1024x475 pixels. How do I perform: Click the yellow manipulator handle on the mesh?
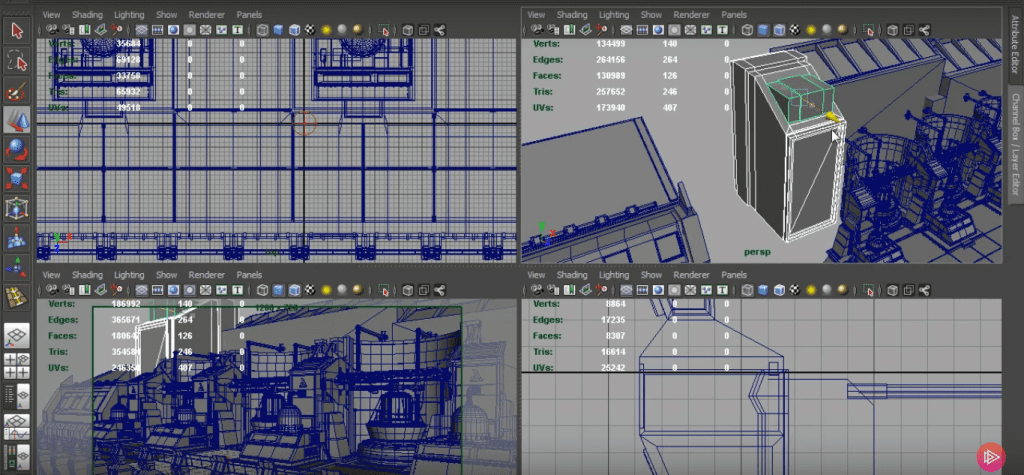pyautogui.click(x=832, y=118)
